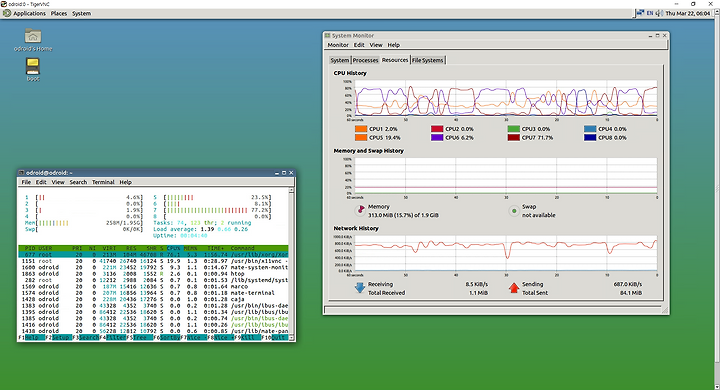
Task: Click the EN keyboard layout indicator
Action: coord(650,13)
